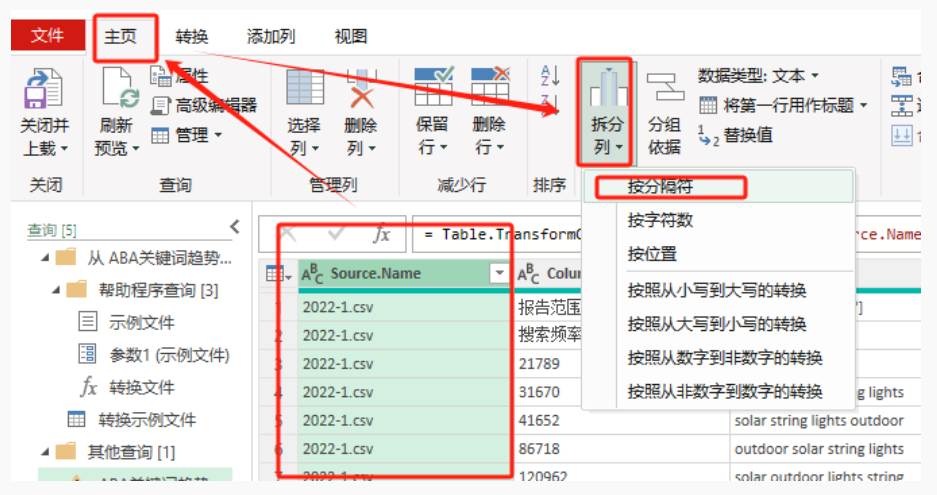Click the 拆分列 split column button
937x495 pixels.
point(606,112)
